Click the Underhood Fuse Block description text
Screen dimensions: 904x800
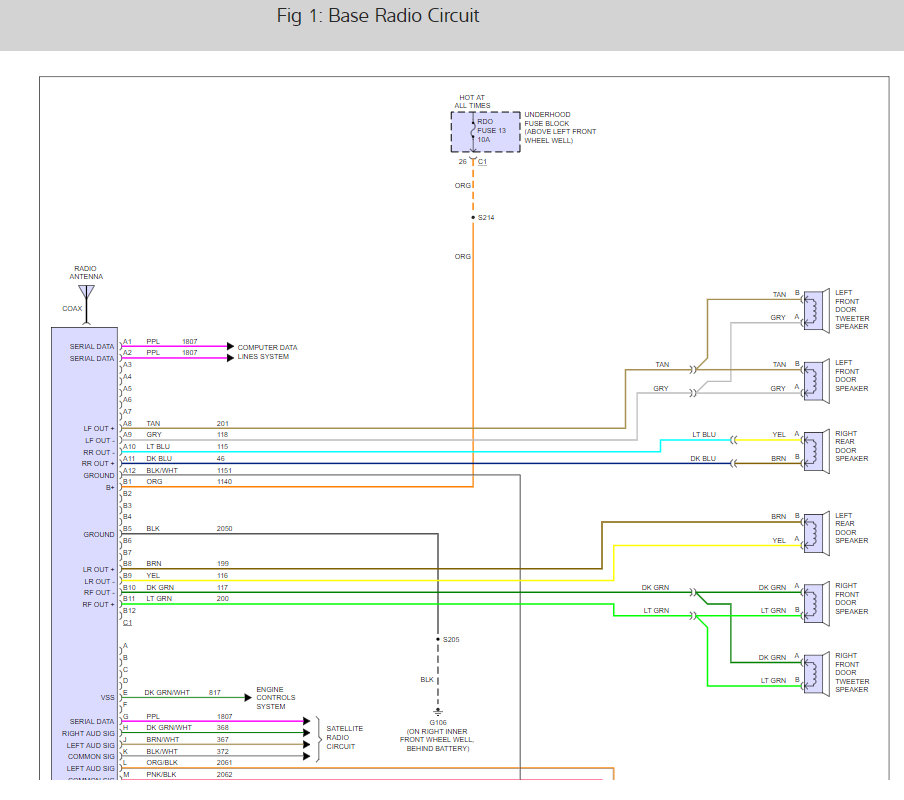tap(562, 128)
